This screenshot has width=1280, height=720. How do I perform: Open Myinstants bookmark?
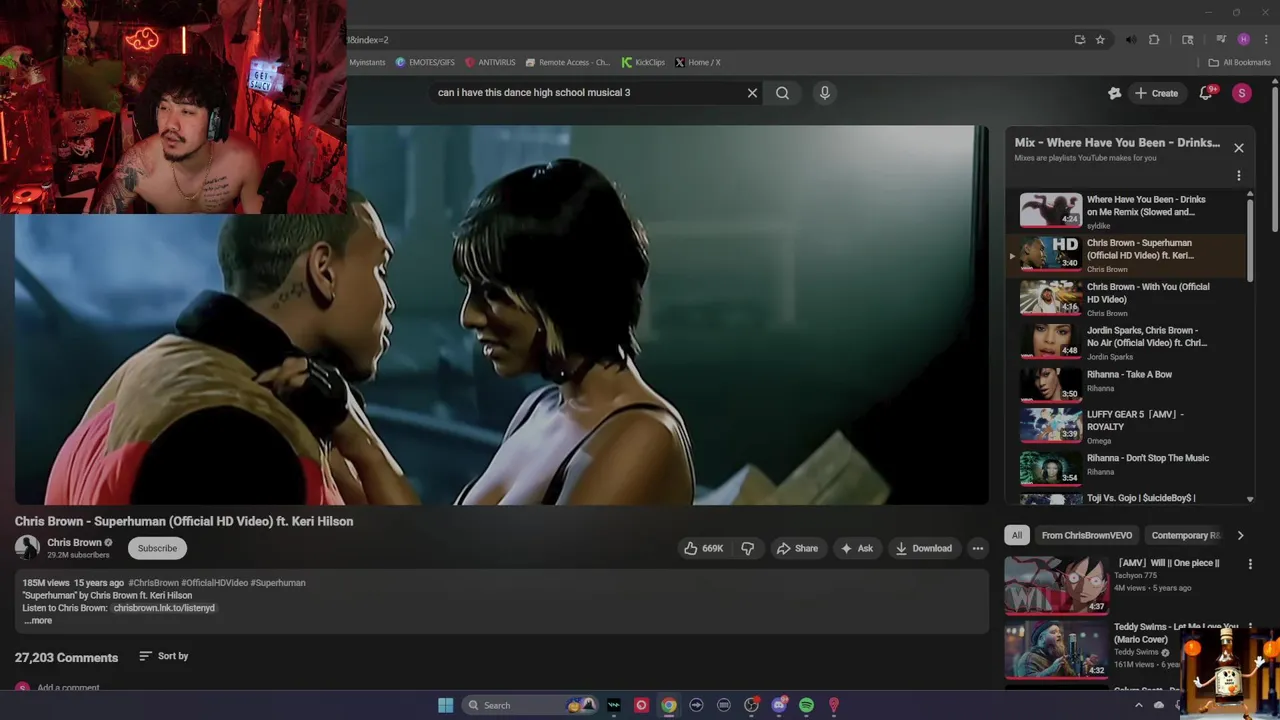click(x=367, y=62)
